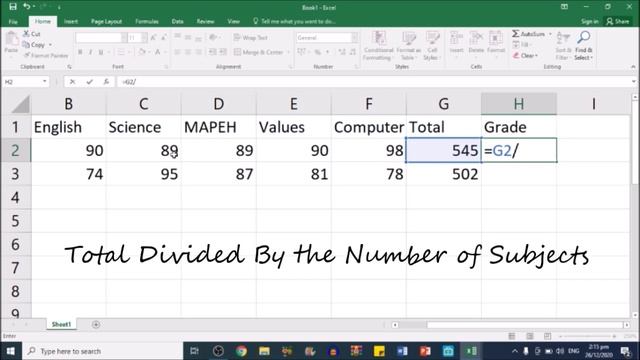Switch to the Review tab
The height and width of the screenshot is (360, 640).
click(x=205, y=21)
